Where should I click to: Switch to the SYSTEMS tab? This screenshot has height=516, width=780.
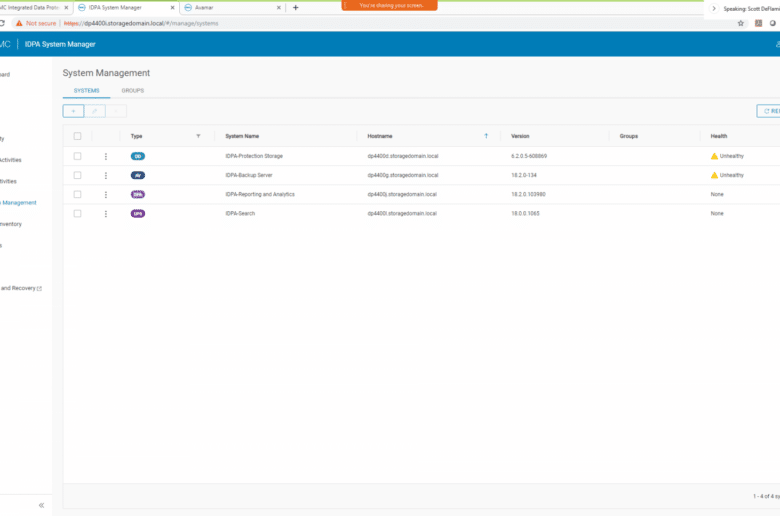click(87, 91)
